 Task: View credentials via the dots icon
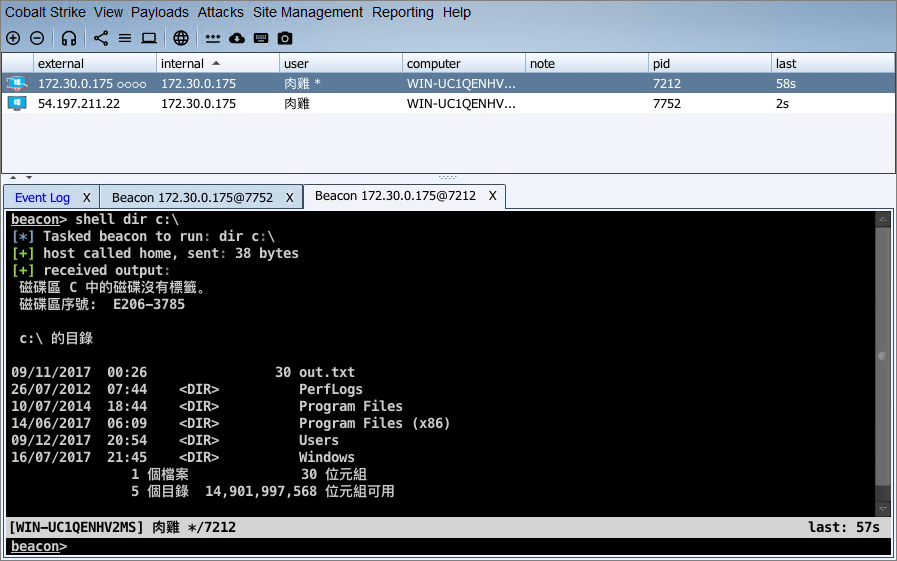tap(213, 38)
